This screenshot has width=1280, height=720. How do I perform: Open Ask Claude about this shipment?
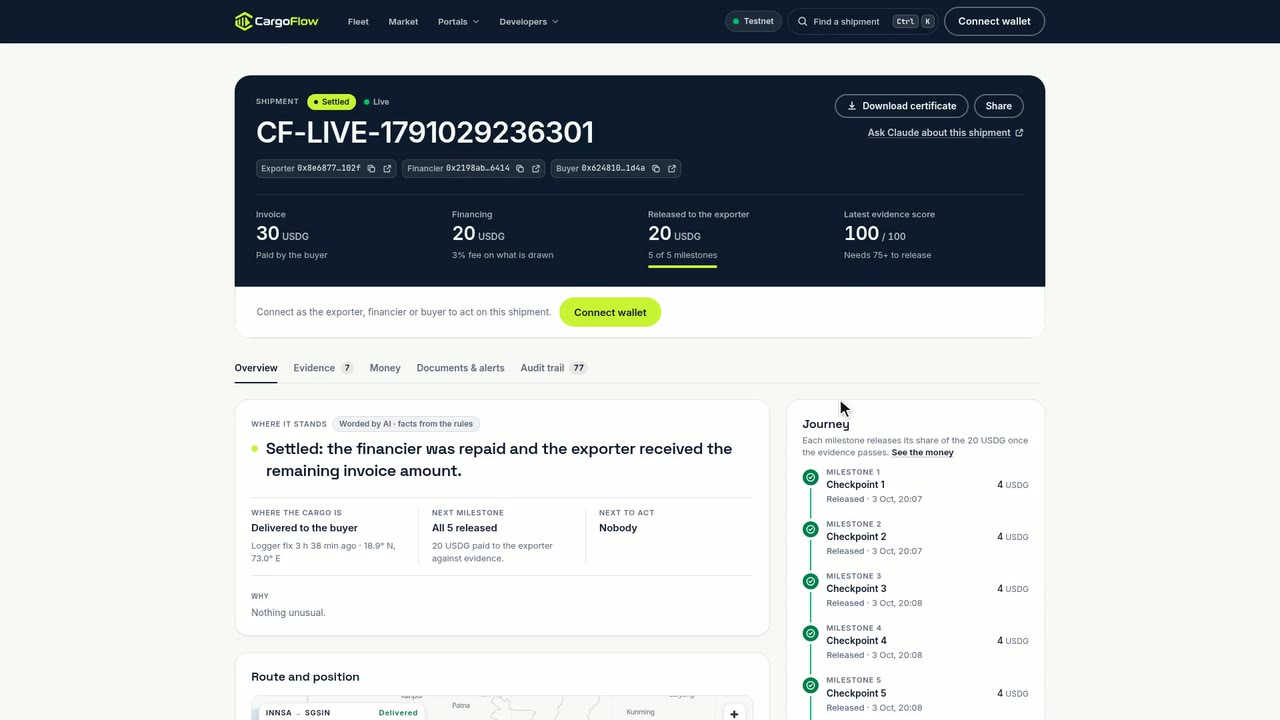click(x=945, y=133)
